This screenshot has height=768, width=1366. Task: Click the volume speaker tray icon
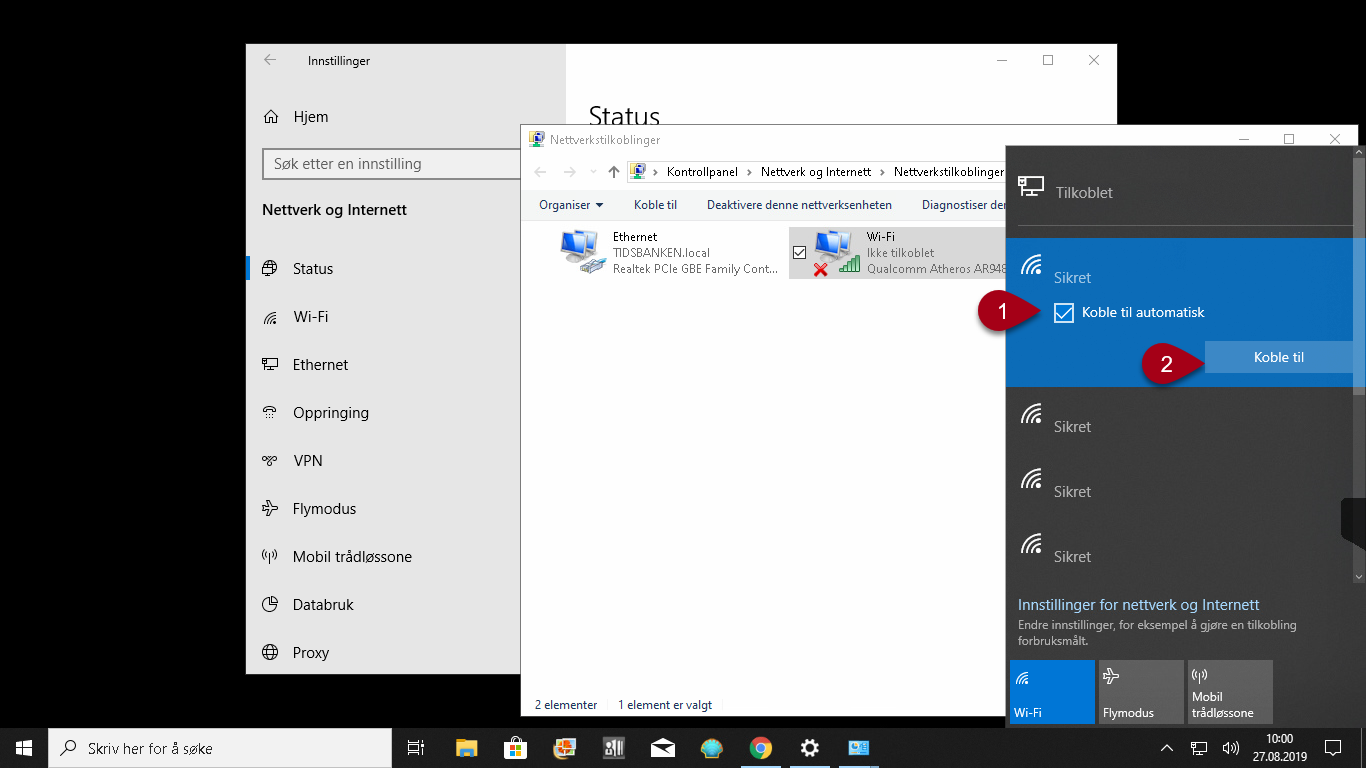(1231, 748)
